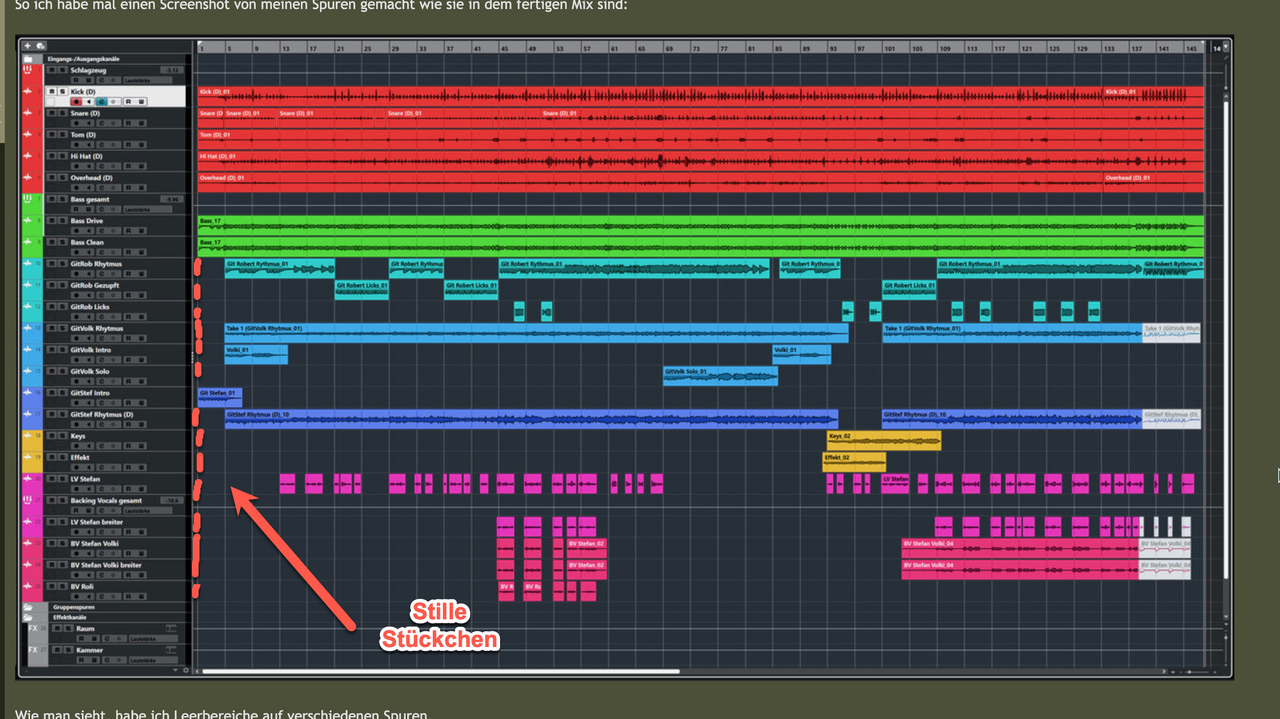1280x719 pixels.
Task: Toggle monitor on Hi Hat (D) track
Action: coord(88,166)
